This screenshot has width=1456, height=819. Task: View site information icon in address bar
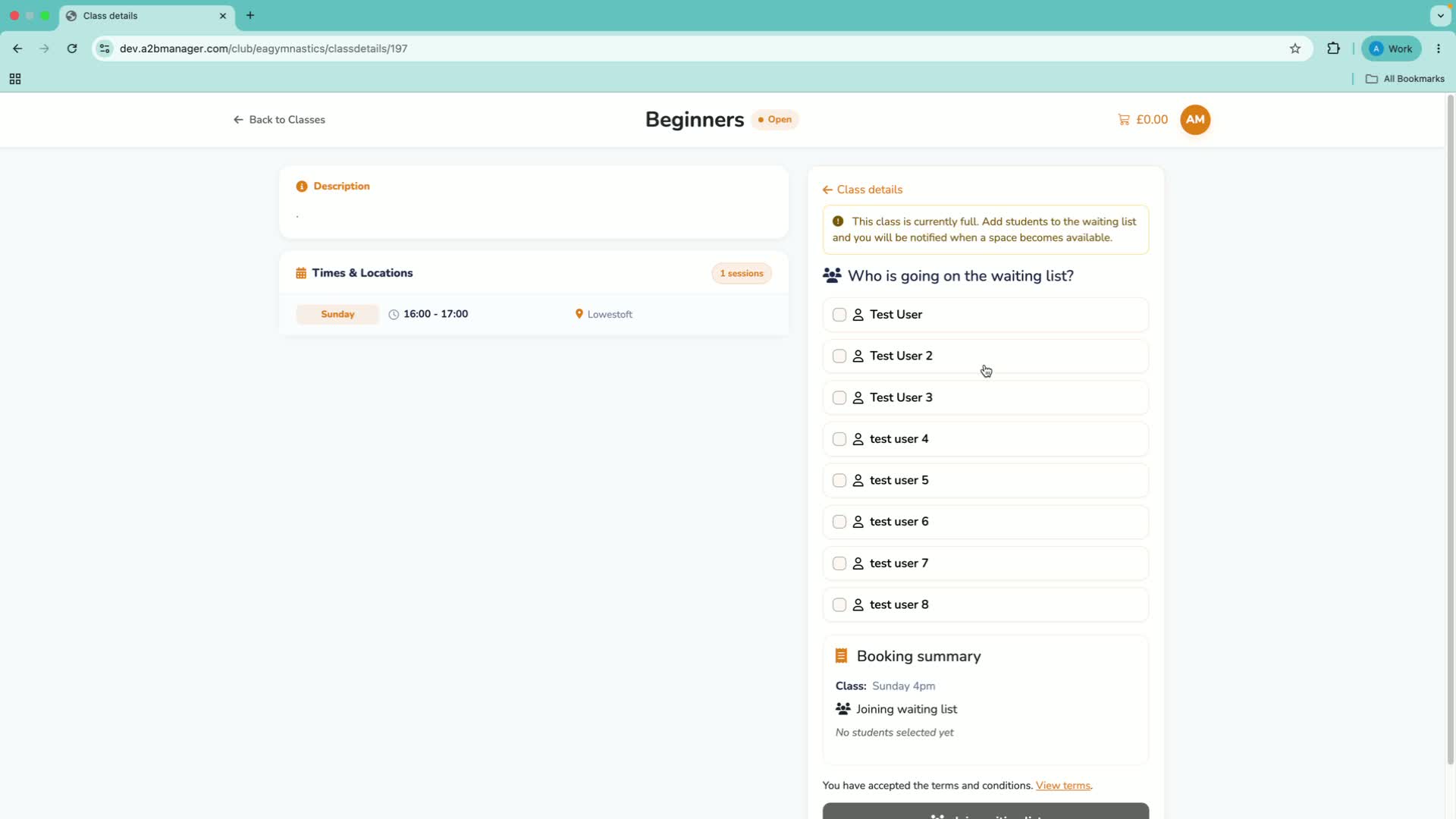click(105, 49)
